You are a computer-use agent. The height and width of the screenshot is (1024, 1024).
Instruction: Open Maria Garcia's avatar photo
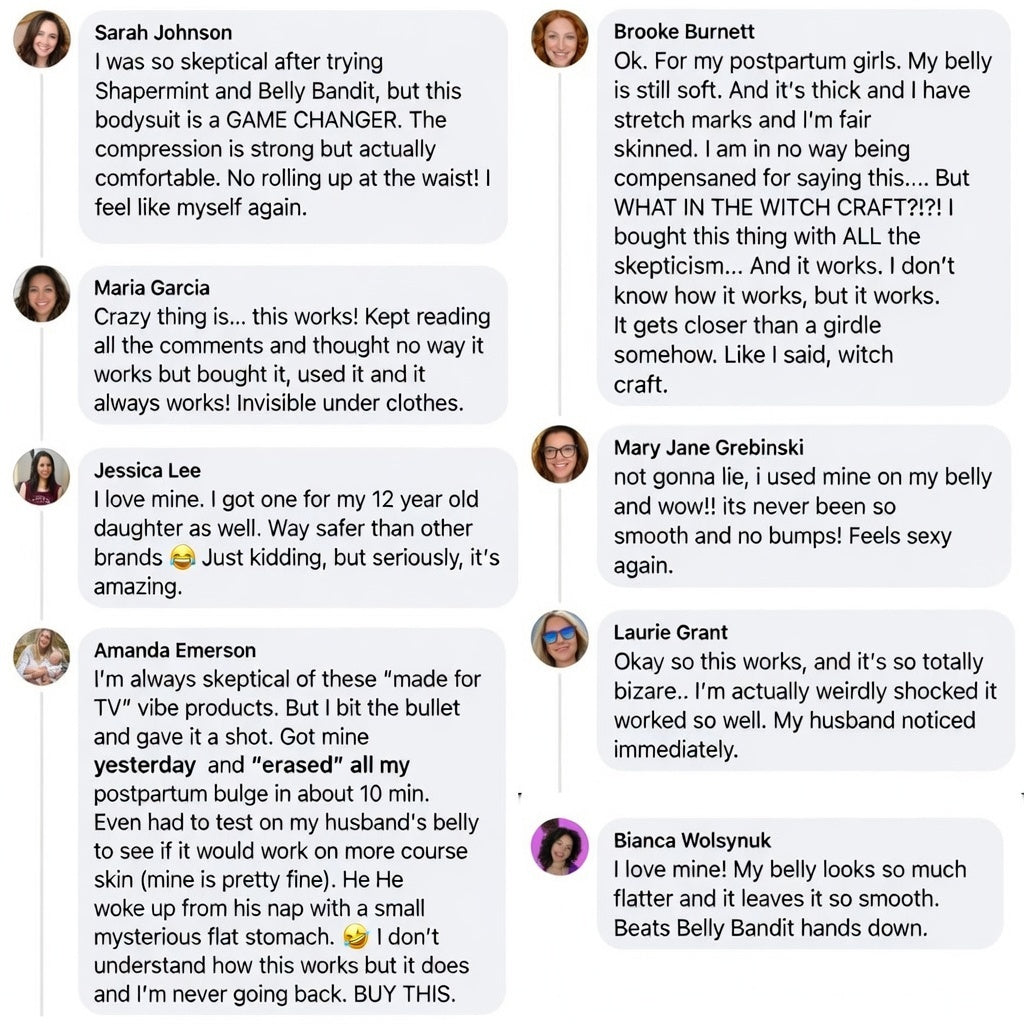(x=42, y=294)
